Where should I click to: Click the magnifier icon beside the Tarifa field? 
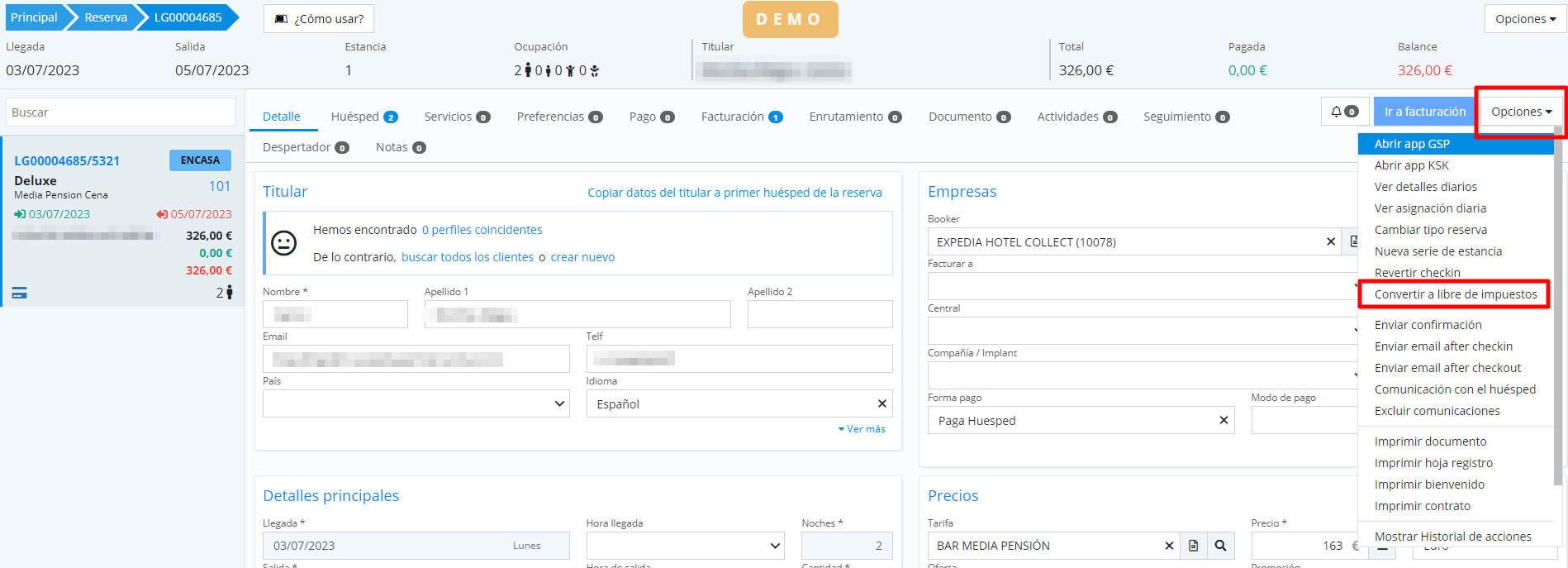1220,546
